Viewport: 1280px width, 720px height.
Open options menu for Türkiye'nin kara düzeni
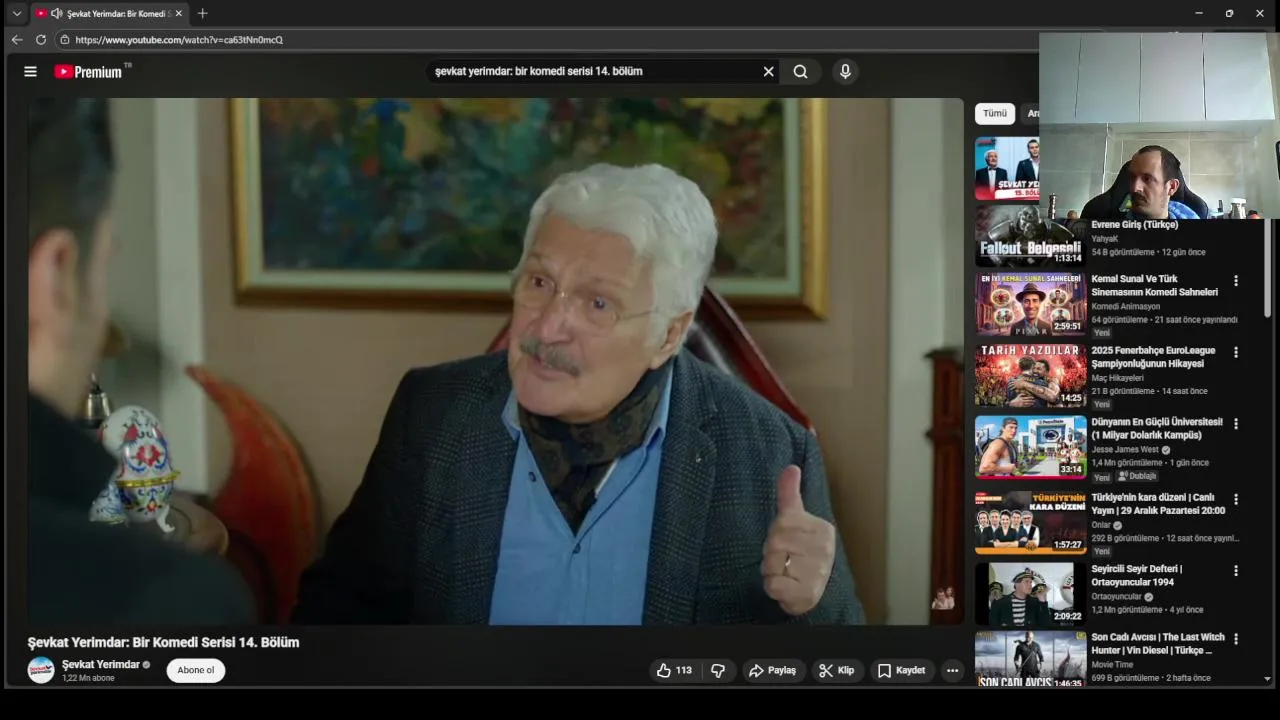coord(1235,499)
